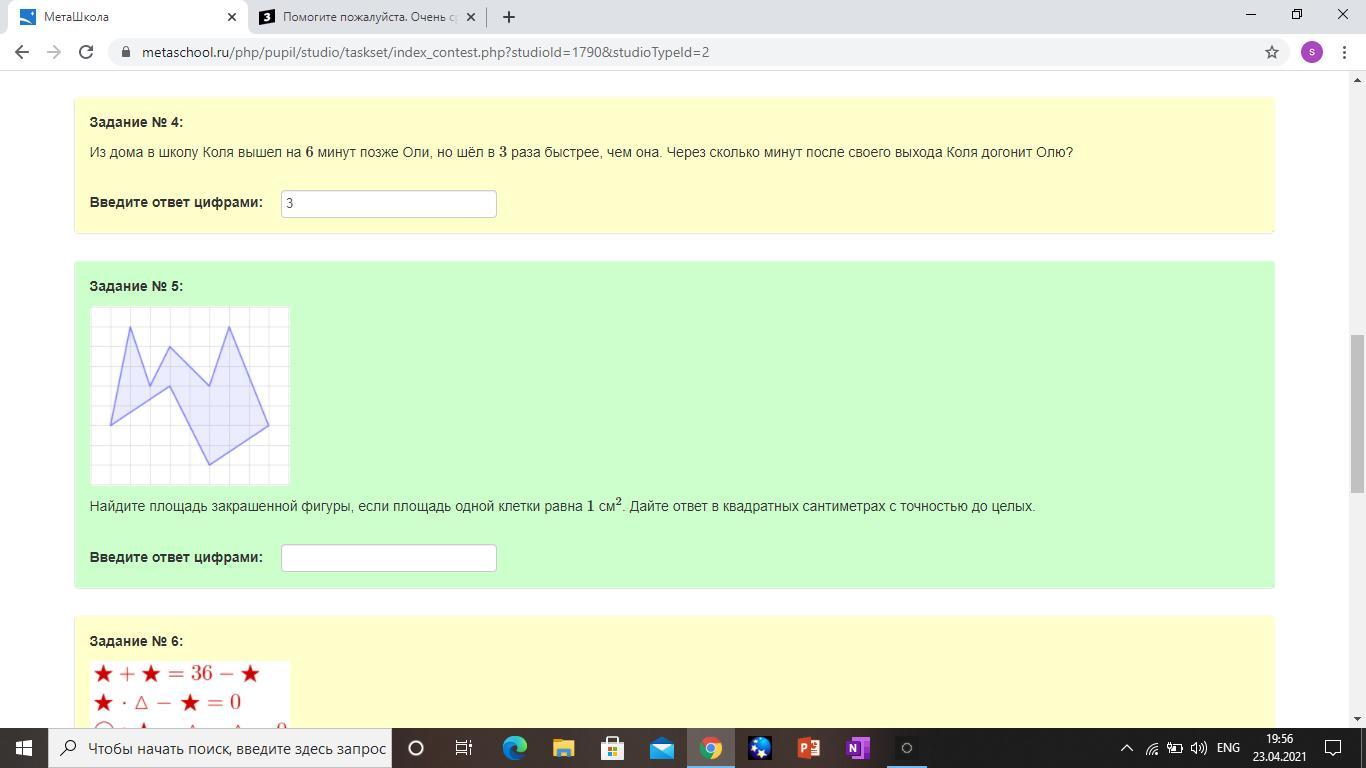Select the Задание № 6 heading
This screenshot has height=768, width=1366.
coord(136,641)
